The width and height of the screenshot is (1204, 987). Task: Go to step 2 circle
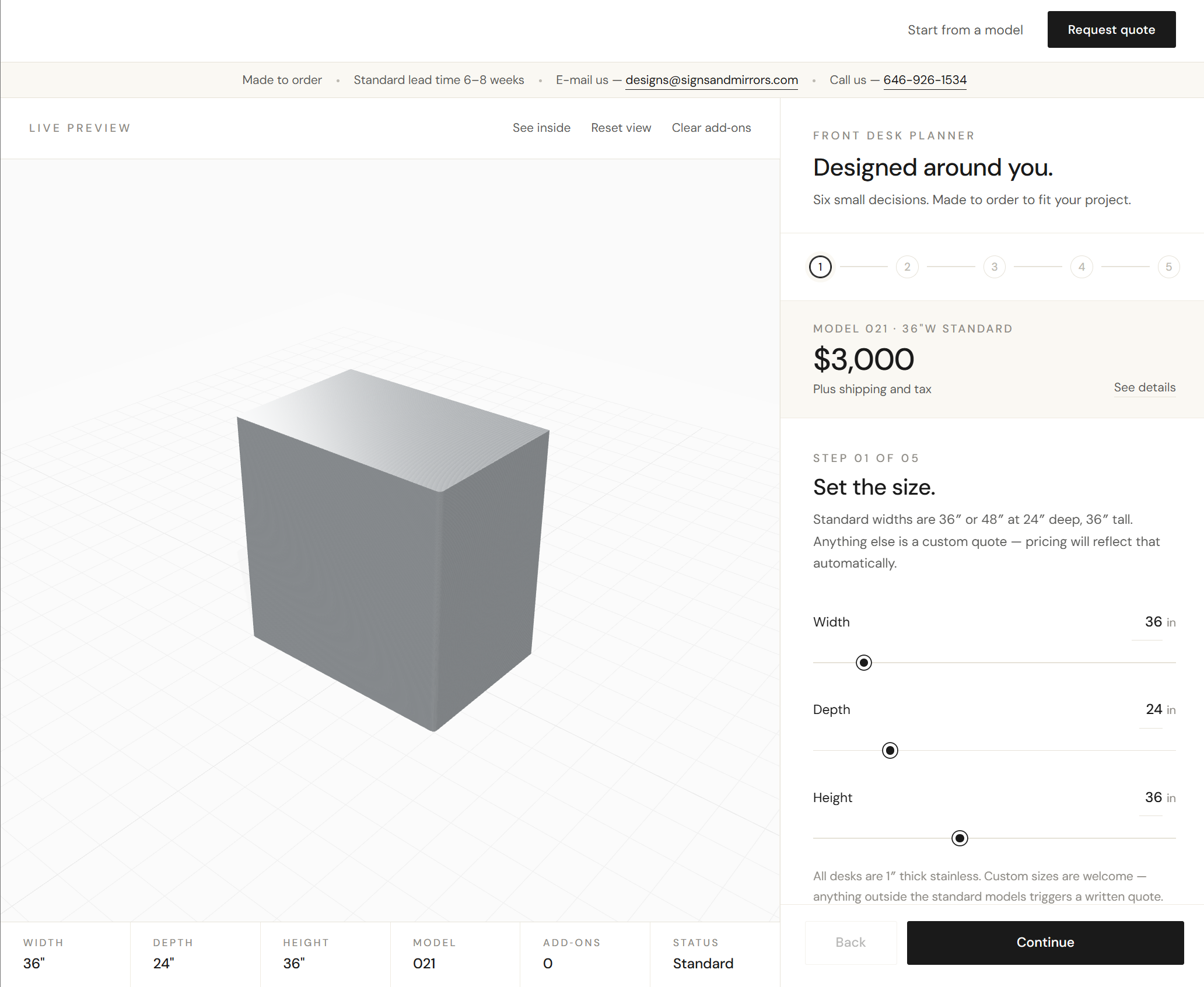(907, 267)
